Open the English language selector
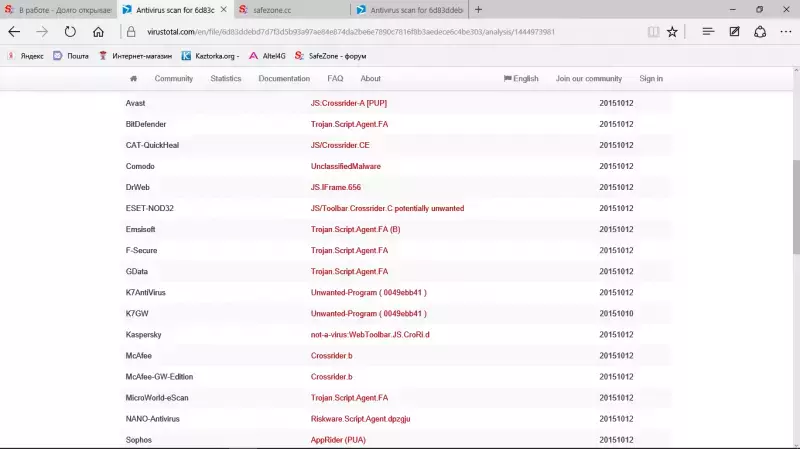 pyautogui.click(x=521, y=79)
